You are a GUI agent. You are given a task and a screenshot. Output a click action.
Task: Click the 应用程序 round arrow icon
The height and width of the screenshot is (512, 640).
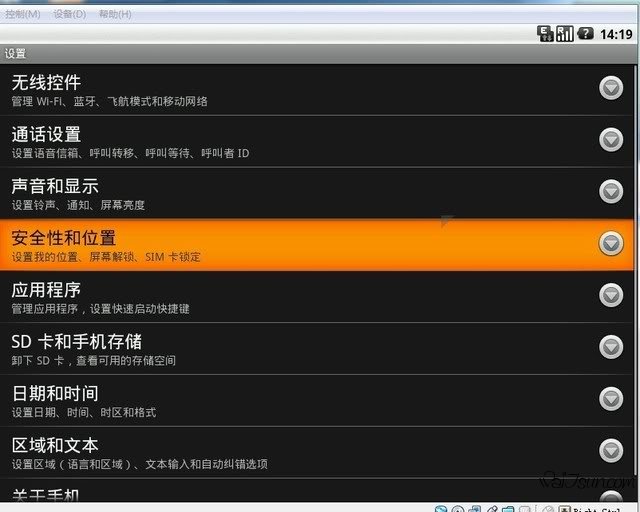pos(611,295)
